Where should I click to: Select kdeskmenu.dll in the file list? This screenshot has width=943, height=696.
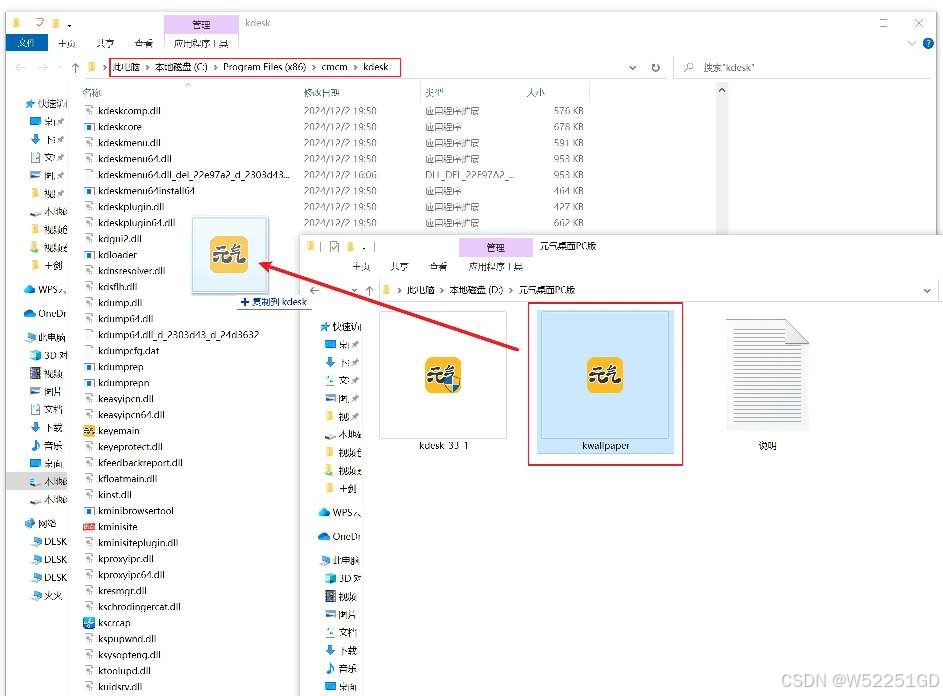tap(129, 143)
